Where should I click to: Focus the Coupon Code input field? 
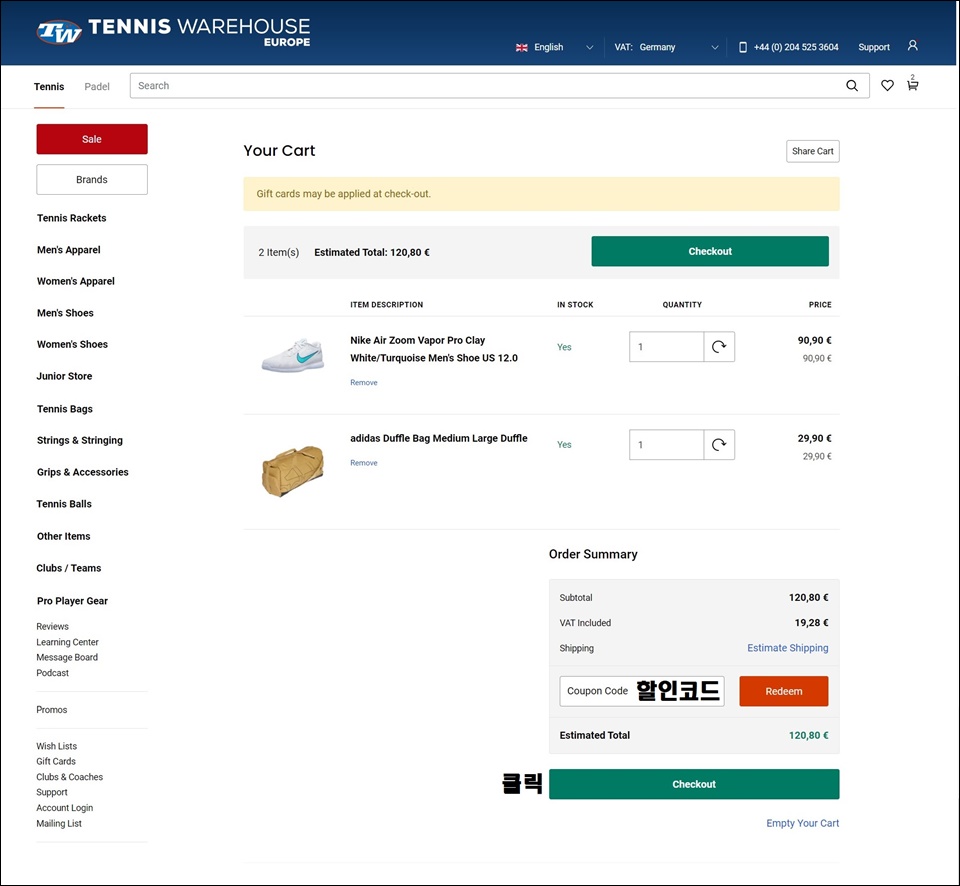tap(642, 691)
